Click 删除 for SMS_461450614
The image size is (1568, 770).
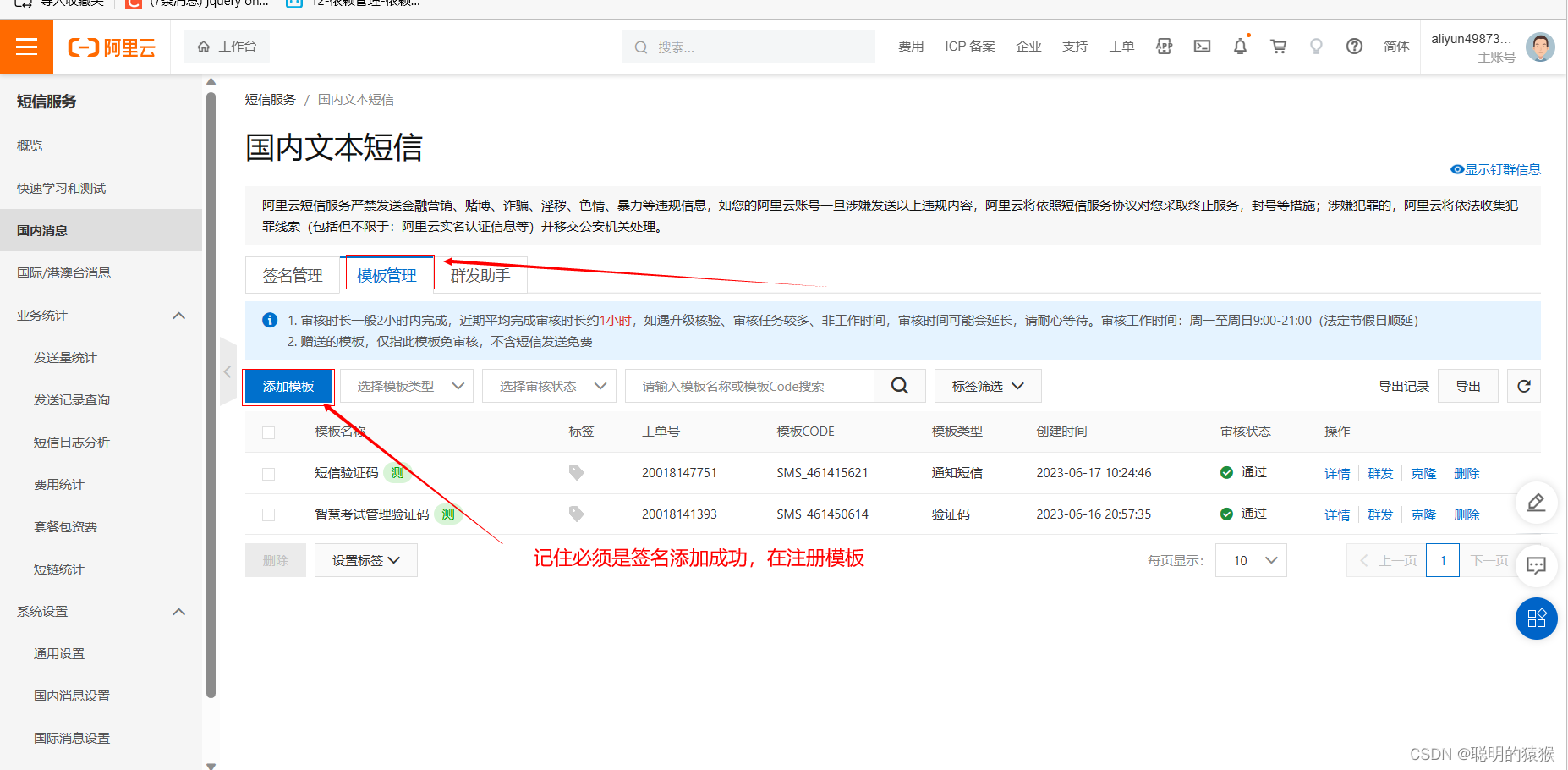click(1467, 514)
